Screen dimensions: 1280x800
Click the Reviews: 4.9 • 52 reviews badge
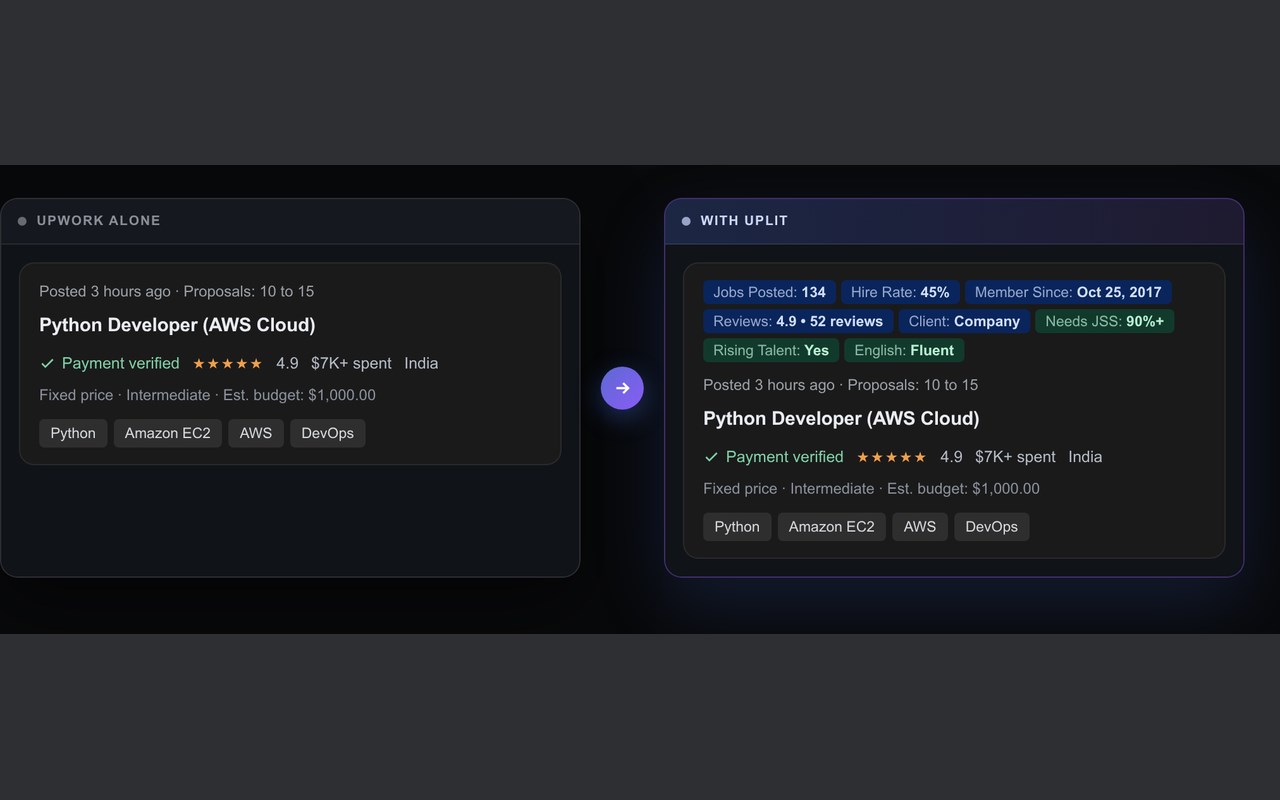click(798, 321)
